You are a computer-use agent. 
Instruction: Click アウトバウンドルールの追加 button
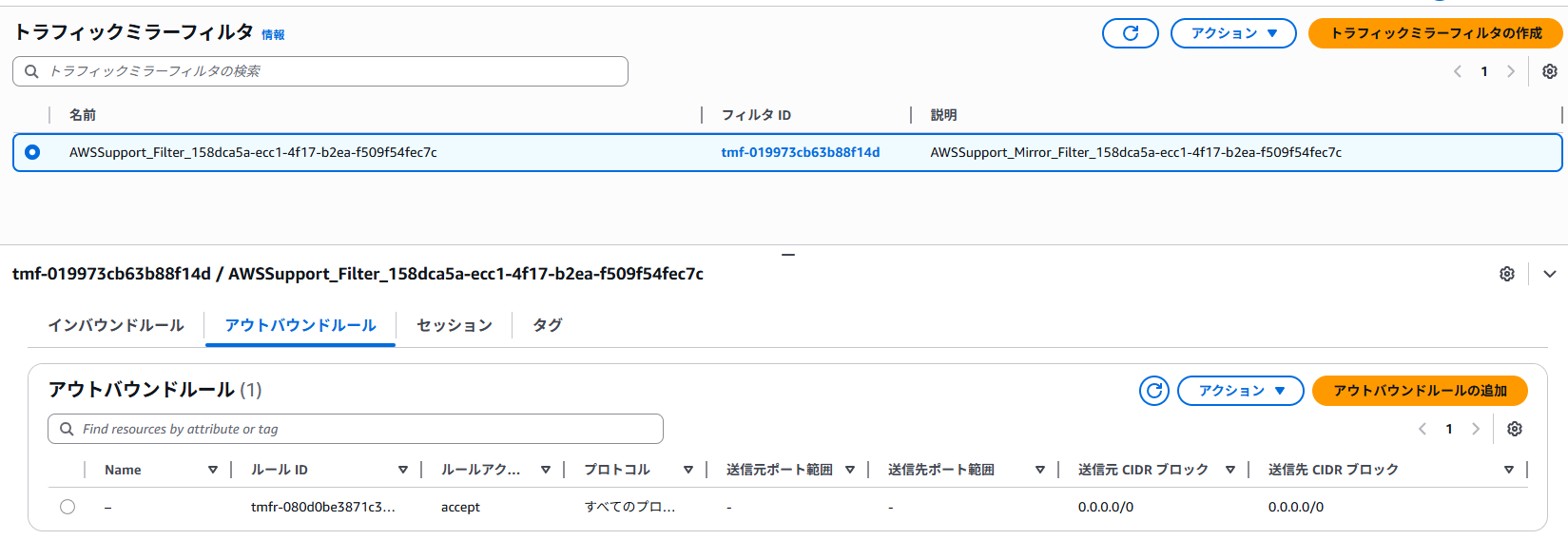(1419, 391)
